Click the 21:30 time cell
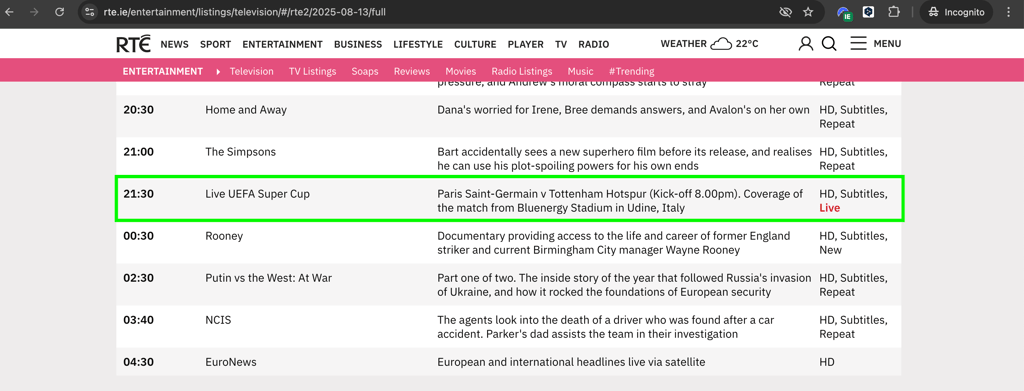The width and height of the screenshot is (1024, 391). pyautogui.click(x=138, y=194)
